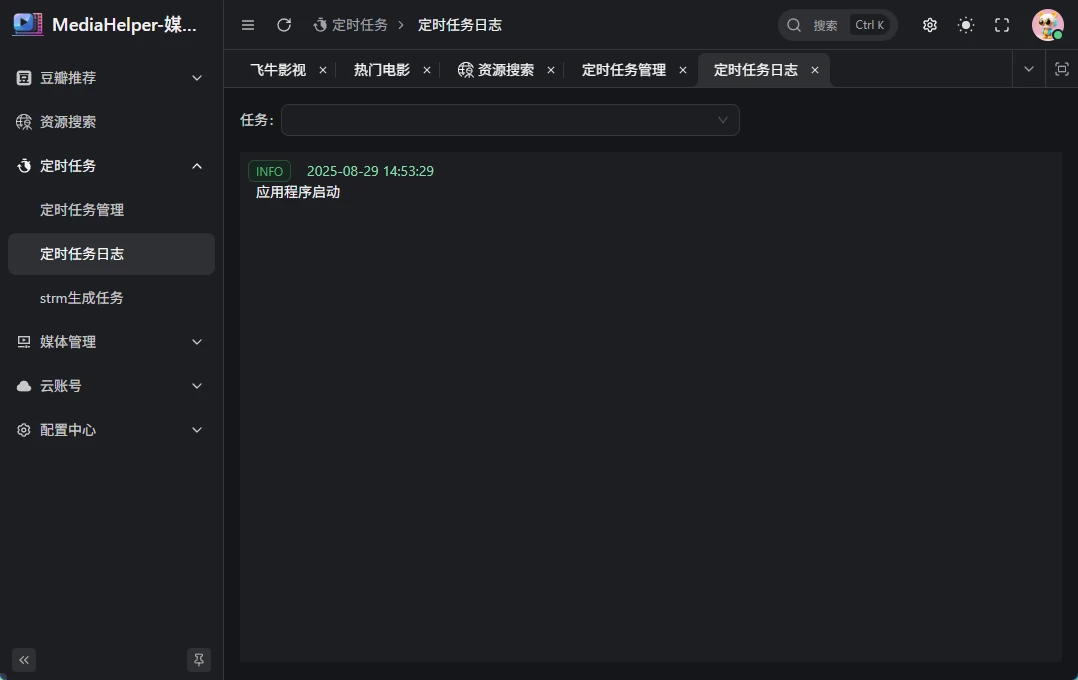The image size is (1078, 680).
Task: Switch to the 飞牛影视 tab
Action: coord(278,70)
